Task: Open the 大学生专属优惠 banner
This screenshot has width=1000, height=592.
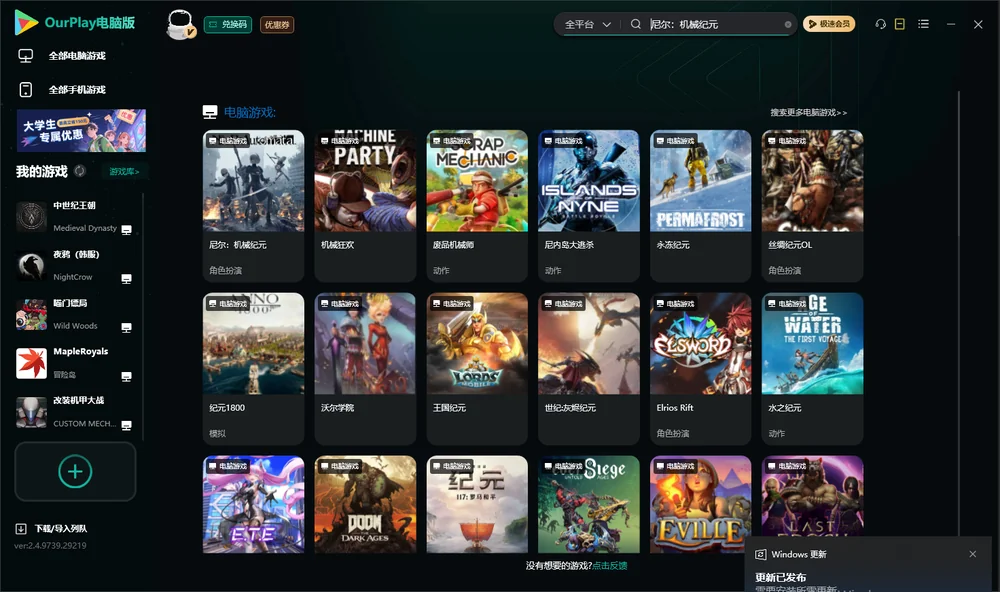Action: (x=81, y=130)
